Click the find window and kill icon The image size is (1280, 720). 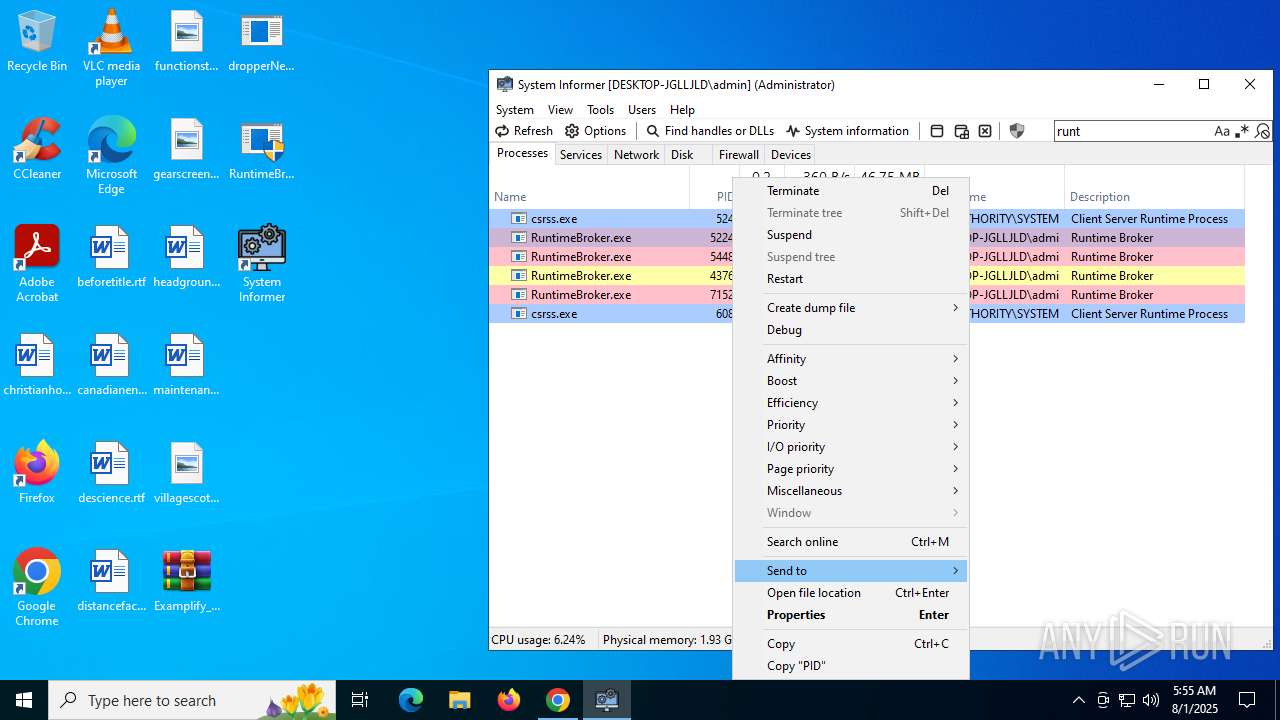point(985,131)
